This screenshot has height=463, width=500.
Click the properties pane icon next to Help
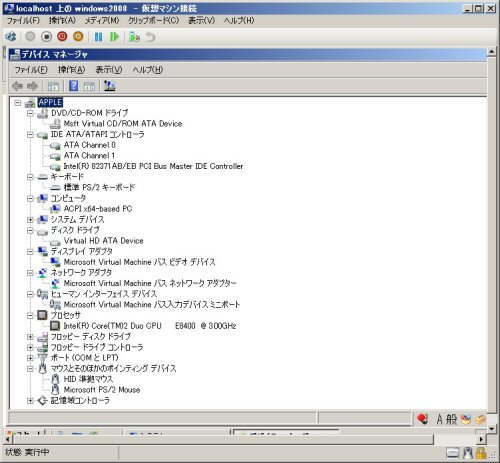89,86
